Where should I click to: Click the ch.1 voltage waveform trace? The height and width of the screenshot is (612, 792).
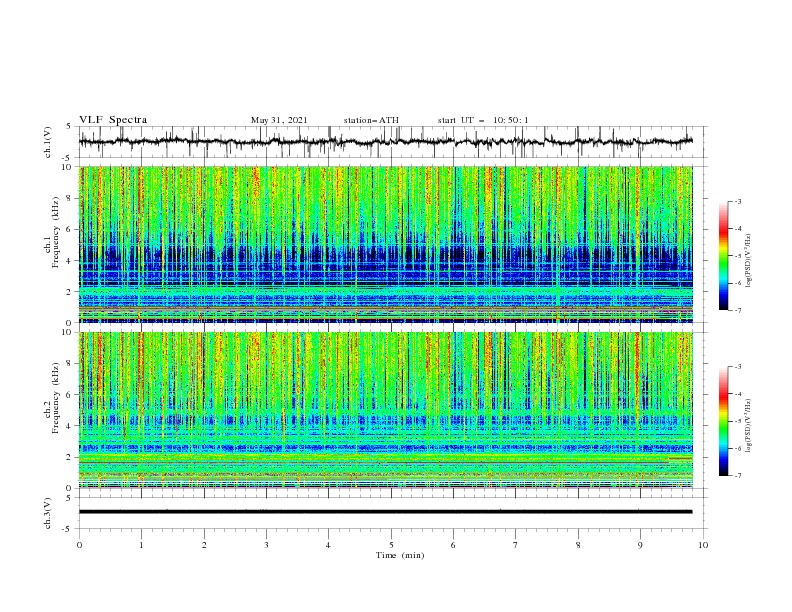pyautogui.click(x=386, y=142)
